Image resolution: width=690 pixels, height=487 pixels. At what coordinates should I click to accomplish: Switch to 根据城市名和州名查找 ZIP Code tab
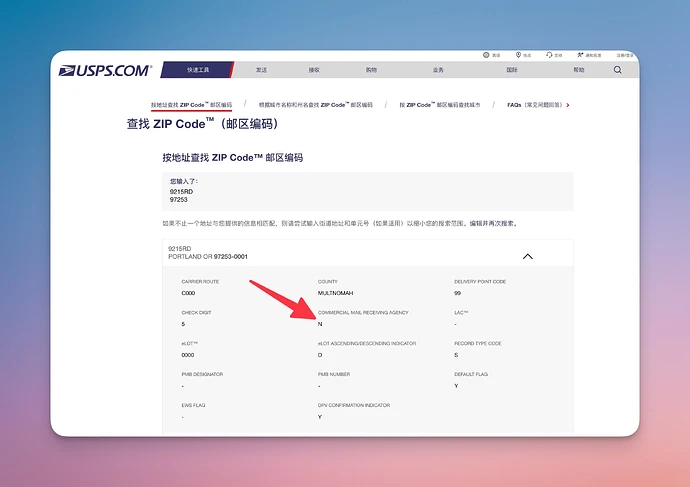[x=315, y=104]
